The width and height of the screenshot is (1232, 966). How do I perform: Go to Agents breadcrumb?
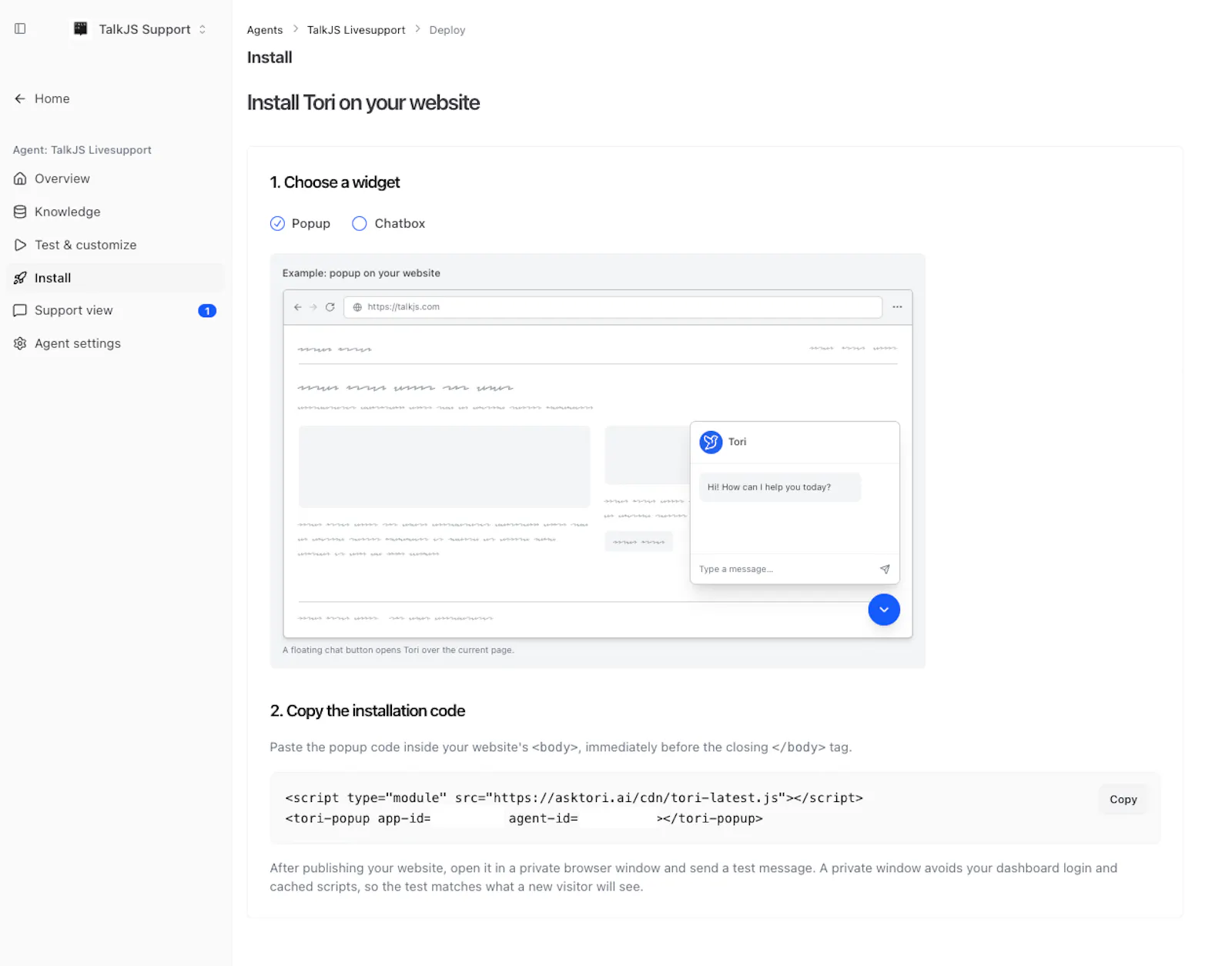265,30
